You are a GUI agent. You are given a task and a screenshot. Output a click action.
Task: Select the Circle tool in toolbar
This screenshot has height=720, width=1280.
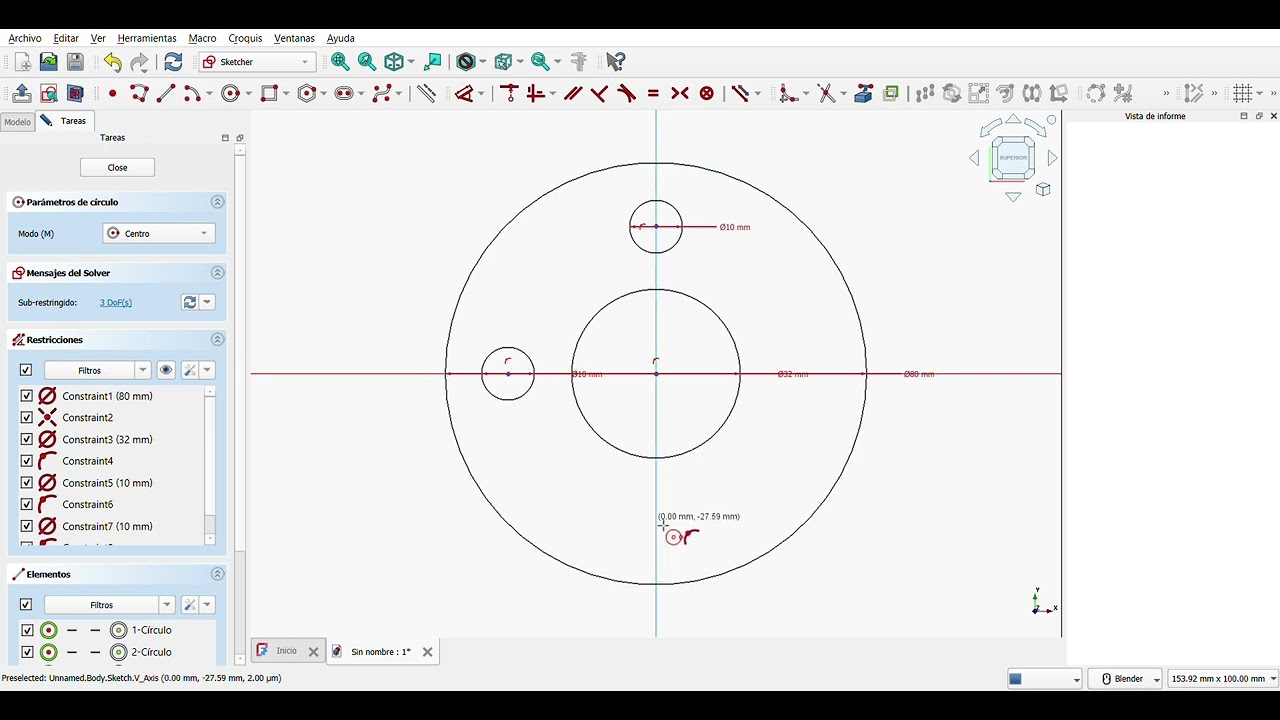(231, 93)
